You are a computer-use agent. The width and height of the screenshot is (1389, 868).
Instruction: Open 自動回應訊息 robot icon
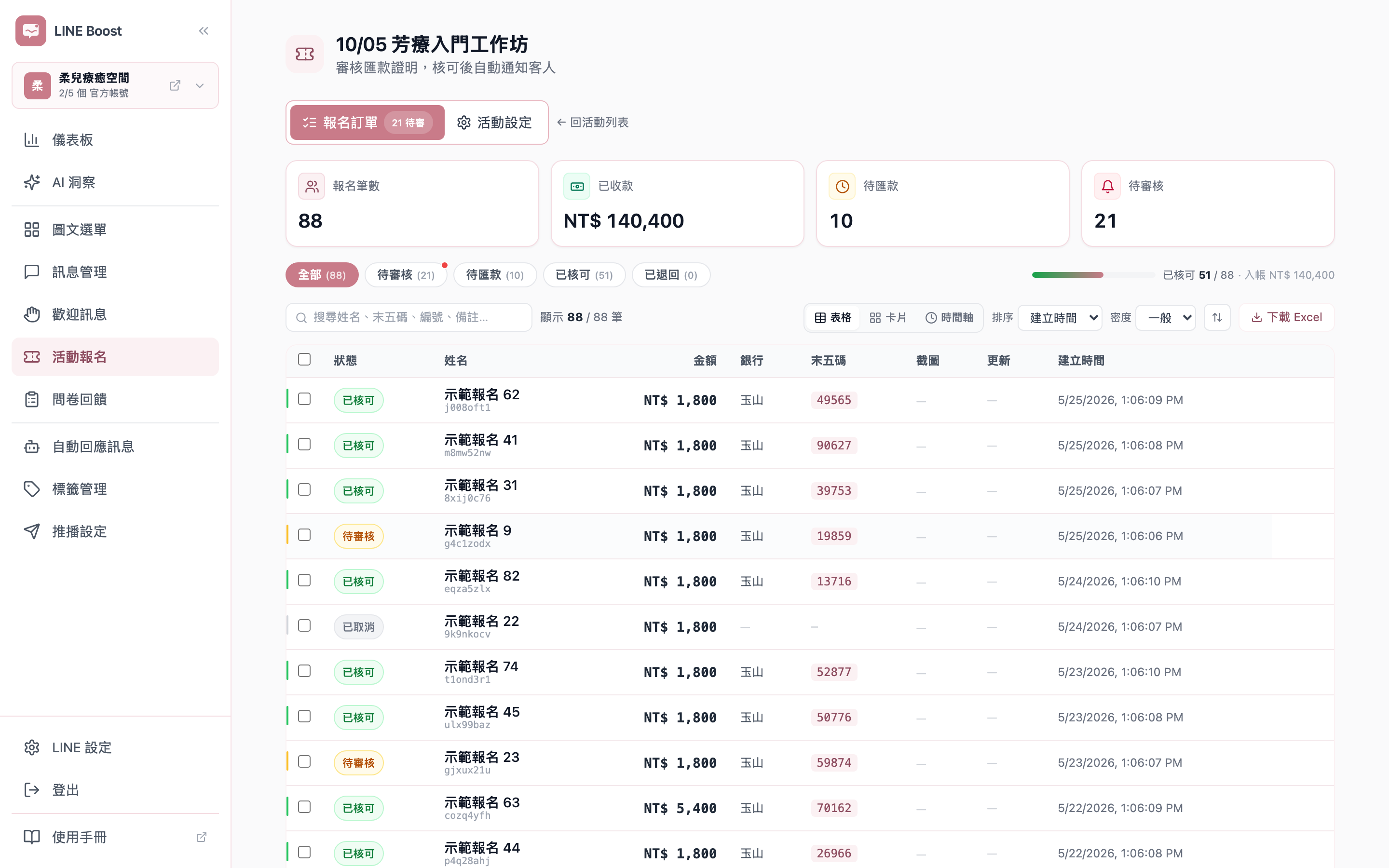click(x=31, y=447)
